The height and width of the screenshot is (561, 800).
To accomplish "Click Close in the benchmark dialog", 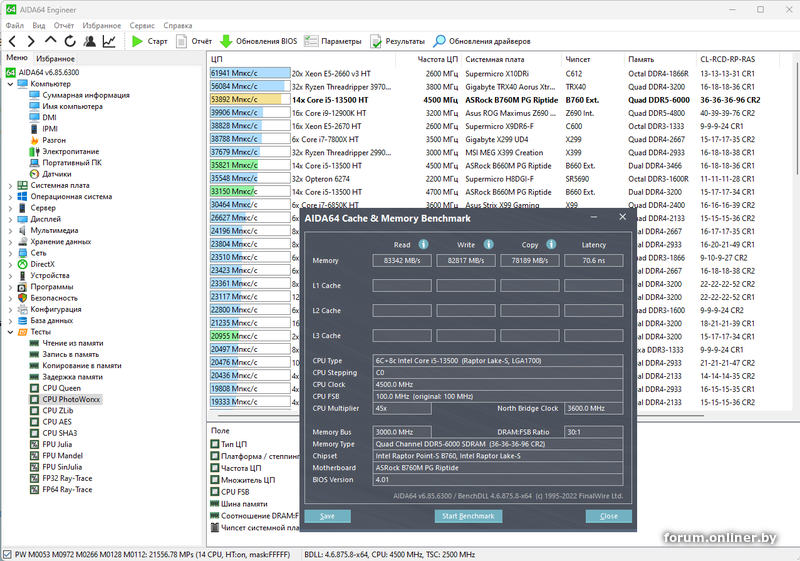I will 609,516.
